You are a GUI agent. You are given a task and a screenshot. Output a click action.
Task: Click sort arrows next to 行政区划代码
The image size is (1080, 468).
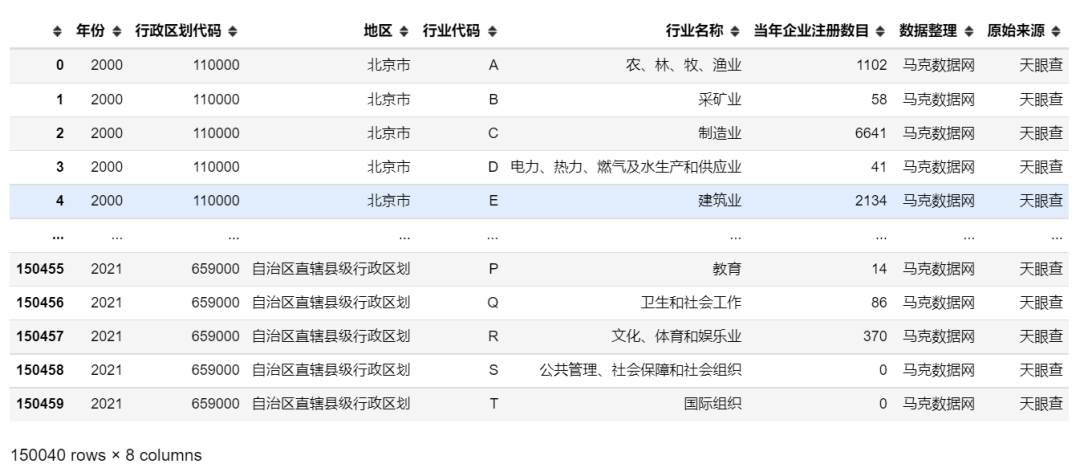(233, 31)
